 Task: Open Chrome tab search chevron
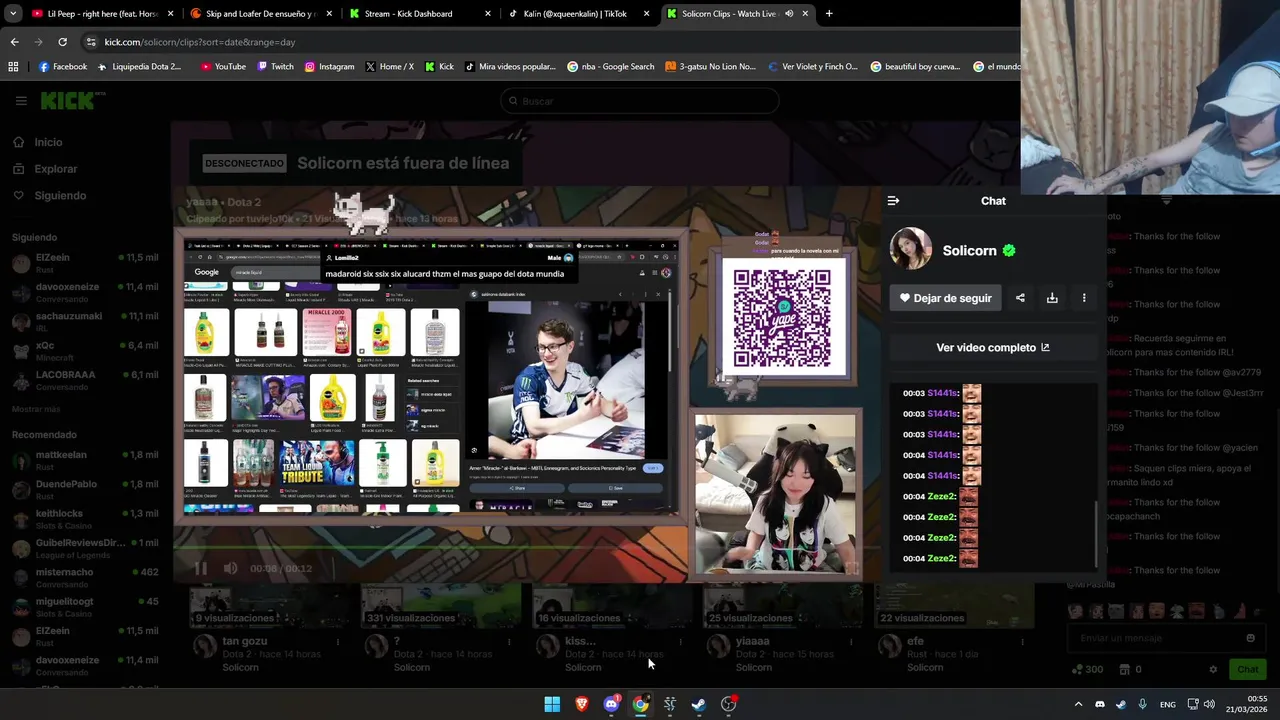pos(13,14)
